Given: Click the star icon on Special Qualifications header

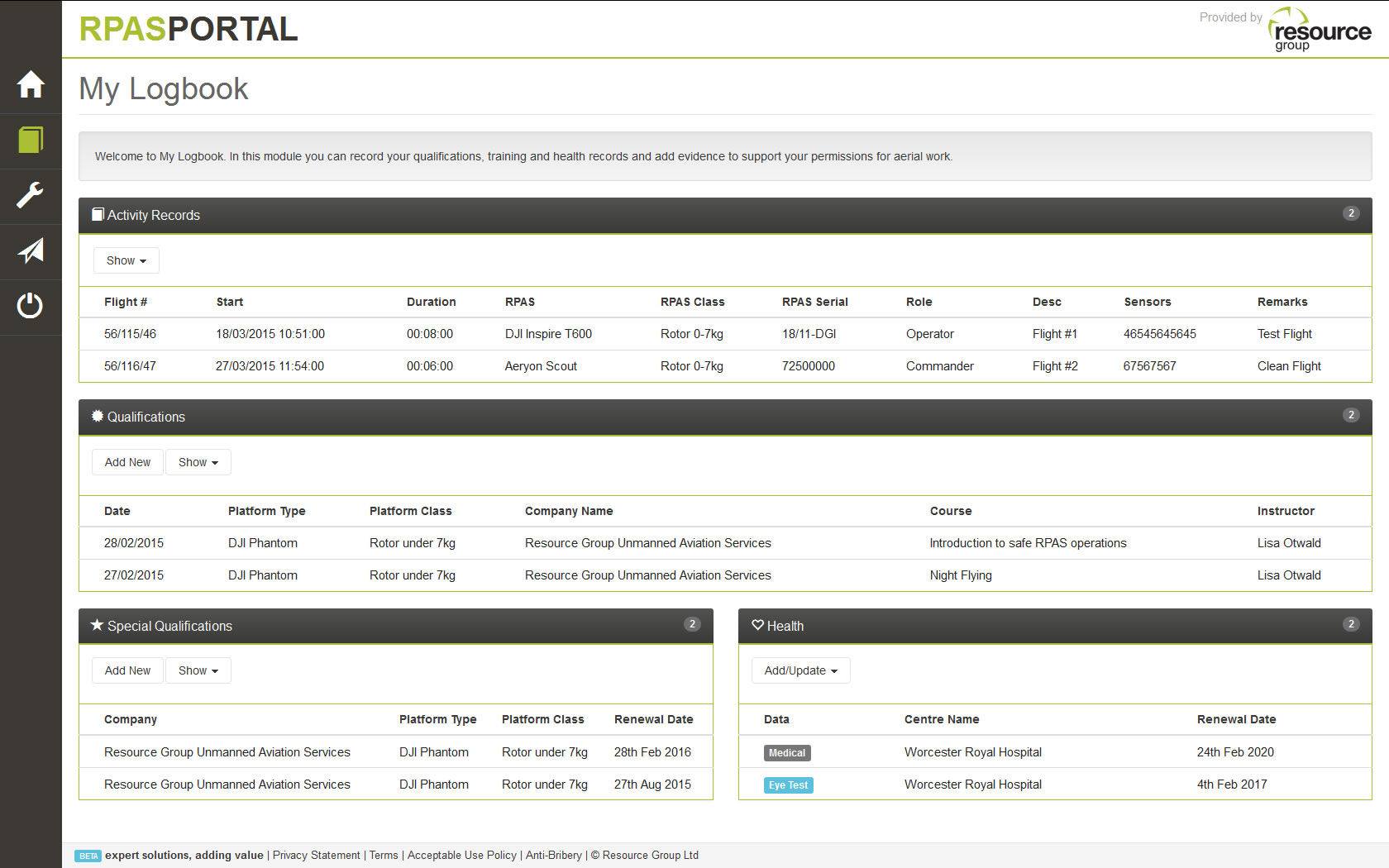Looking at the screenshot, I should (96, 626).
